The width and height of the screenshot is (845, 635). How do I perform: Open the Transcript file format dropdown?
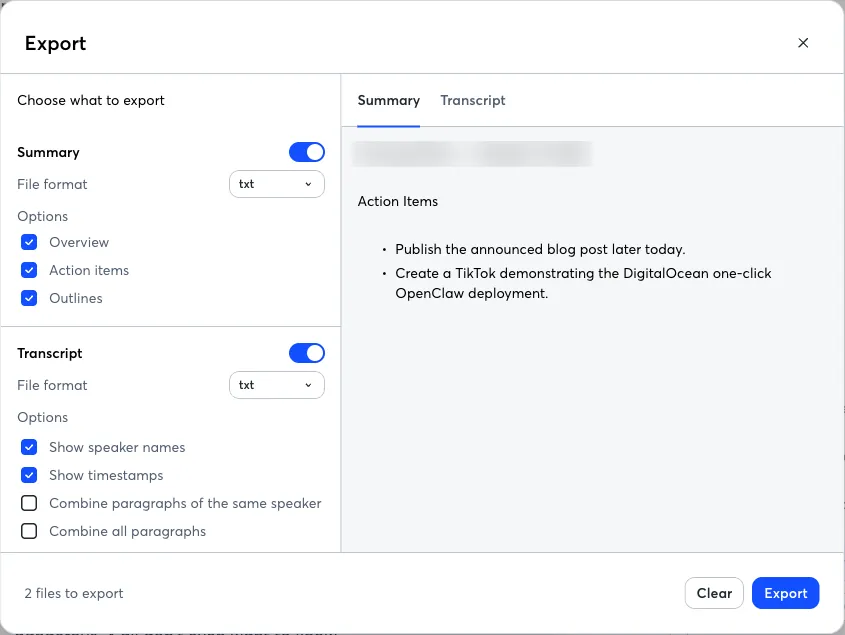tap(276, 385)
